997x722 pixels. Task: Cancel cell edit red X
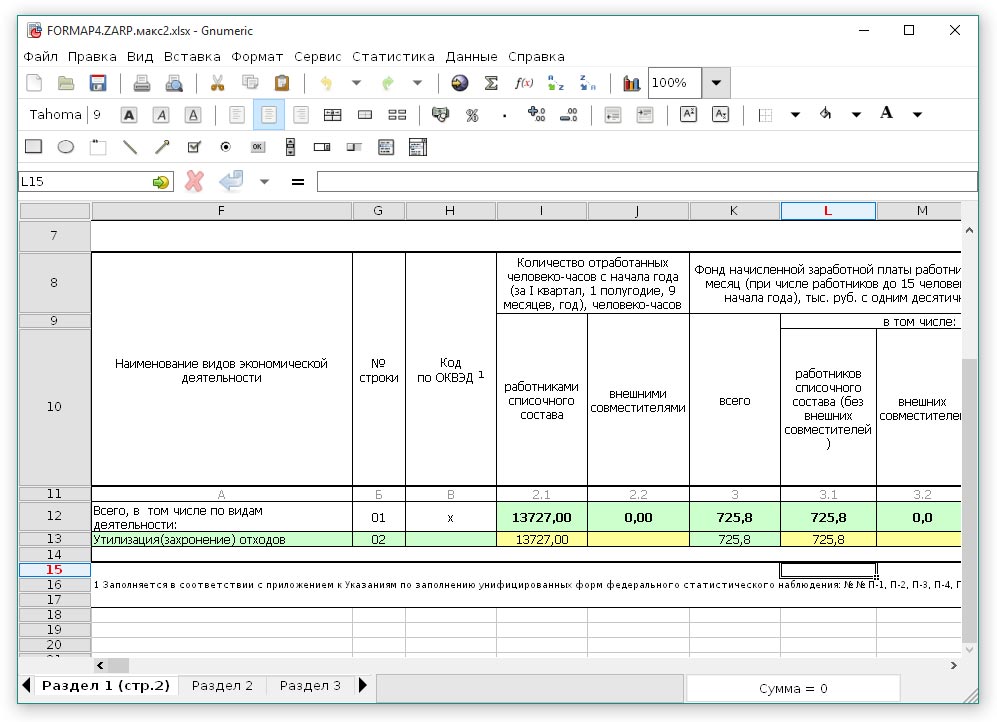coord(195,182)
